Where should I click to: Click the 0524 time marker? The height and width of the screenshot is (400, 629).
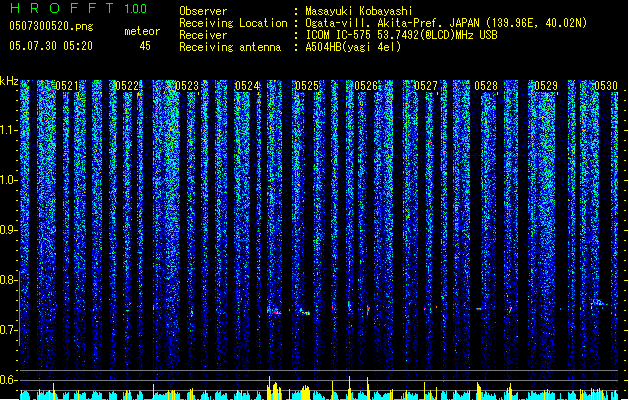[247, 86]
